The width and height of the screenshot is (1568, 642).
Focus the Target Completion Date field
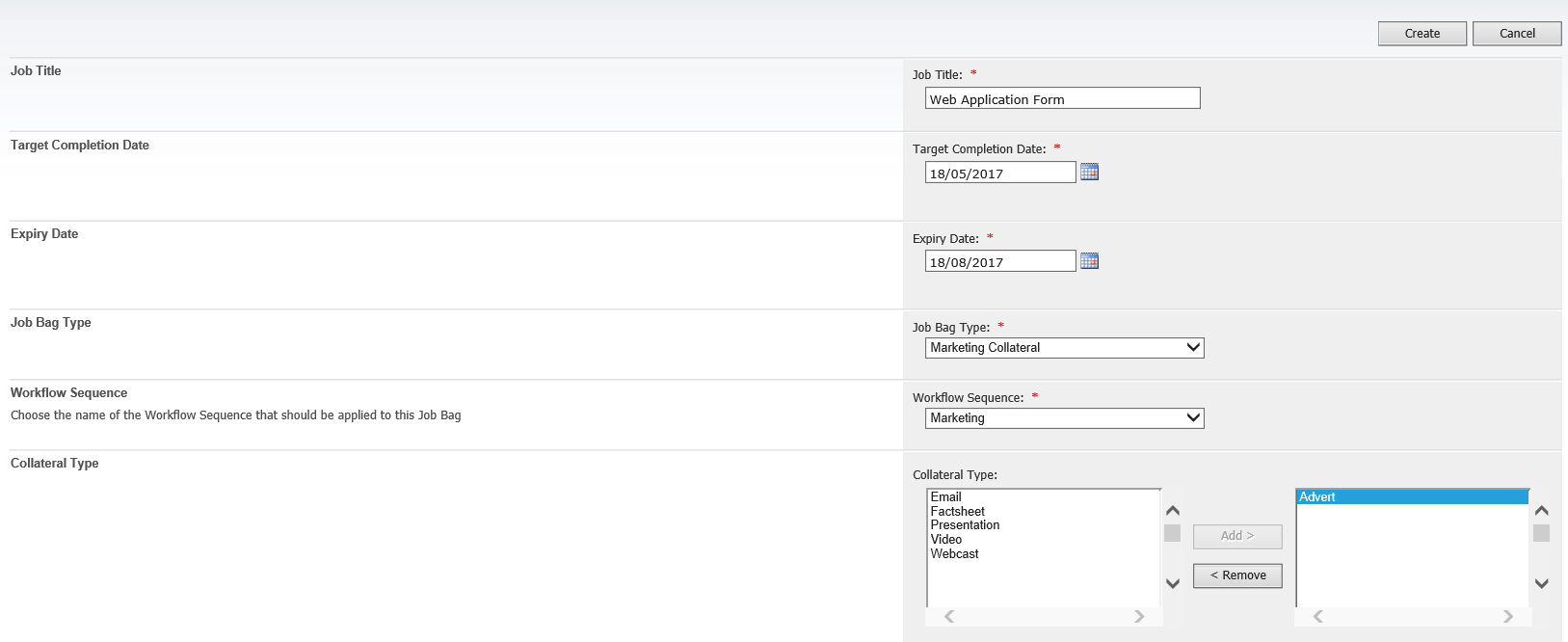tap(1000, 173)
